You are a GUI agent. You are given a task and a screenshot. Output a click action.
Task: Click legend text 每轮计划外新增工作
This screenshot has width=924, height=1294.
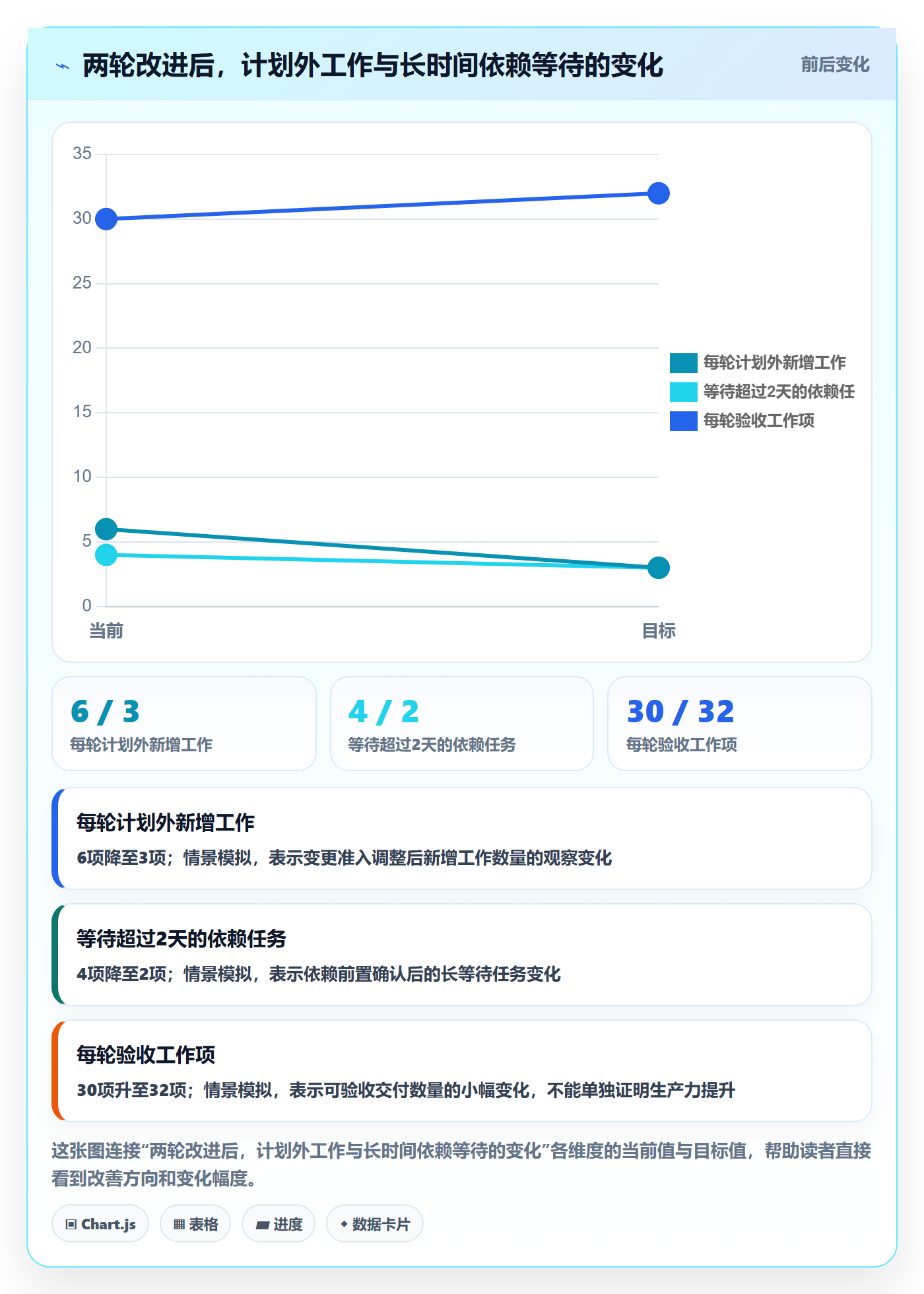774,362
